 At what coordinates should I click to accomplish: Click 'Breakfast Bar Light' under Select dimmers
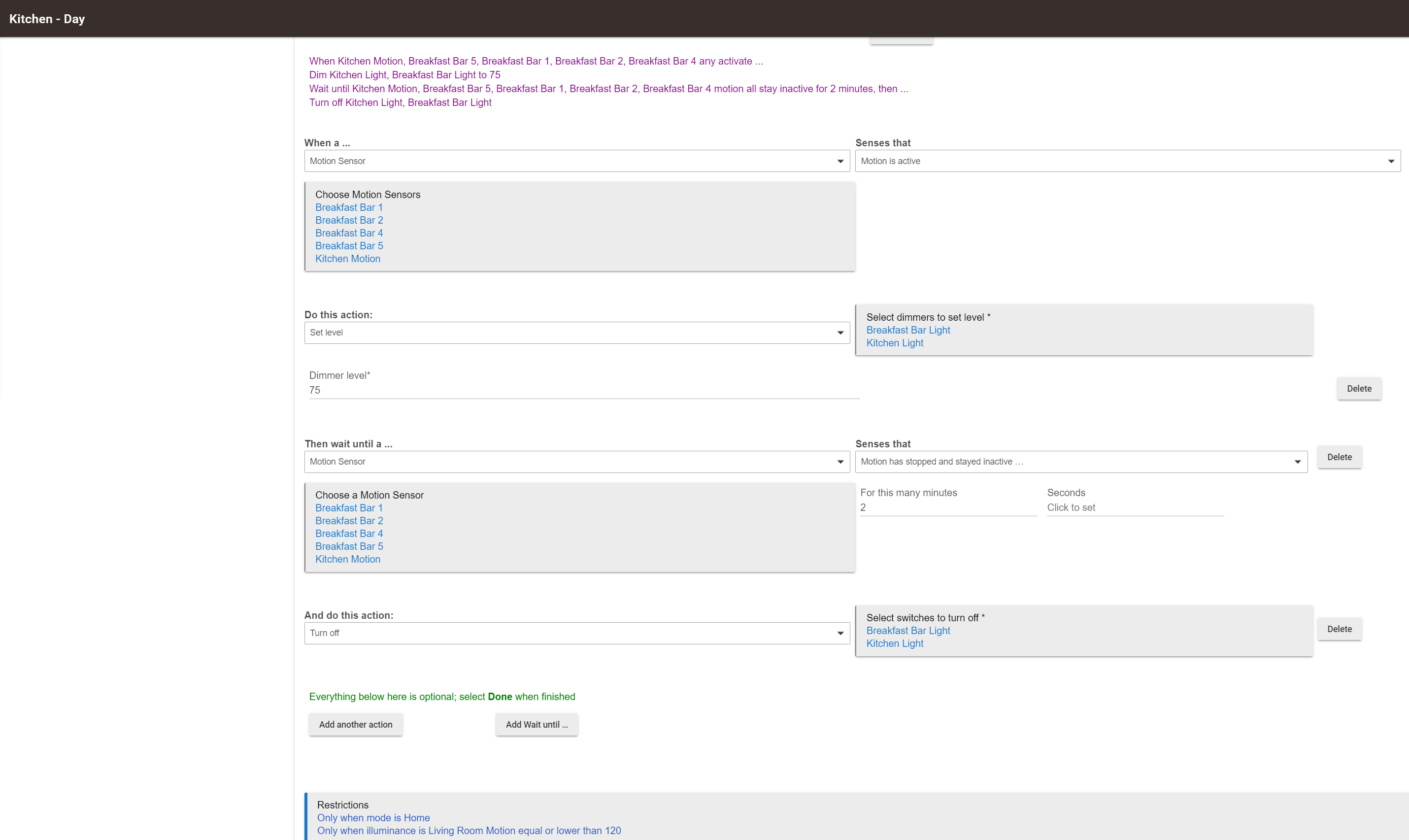(907, 330)
